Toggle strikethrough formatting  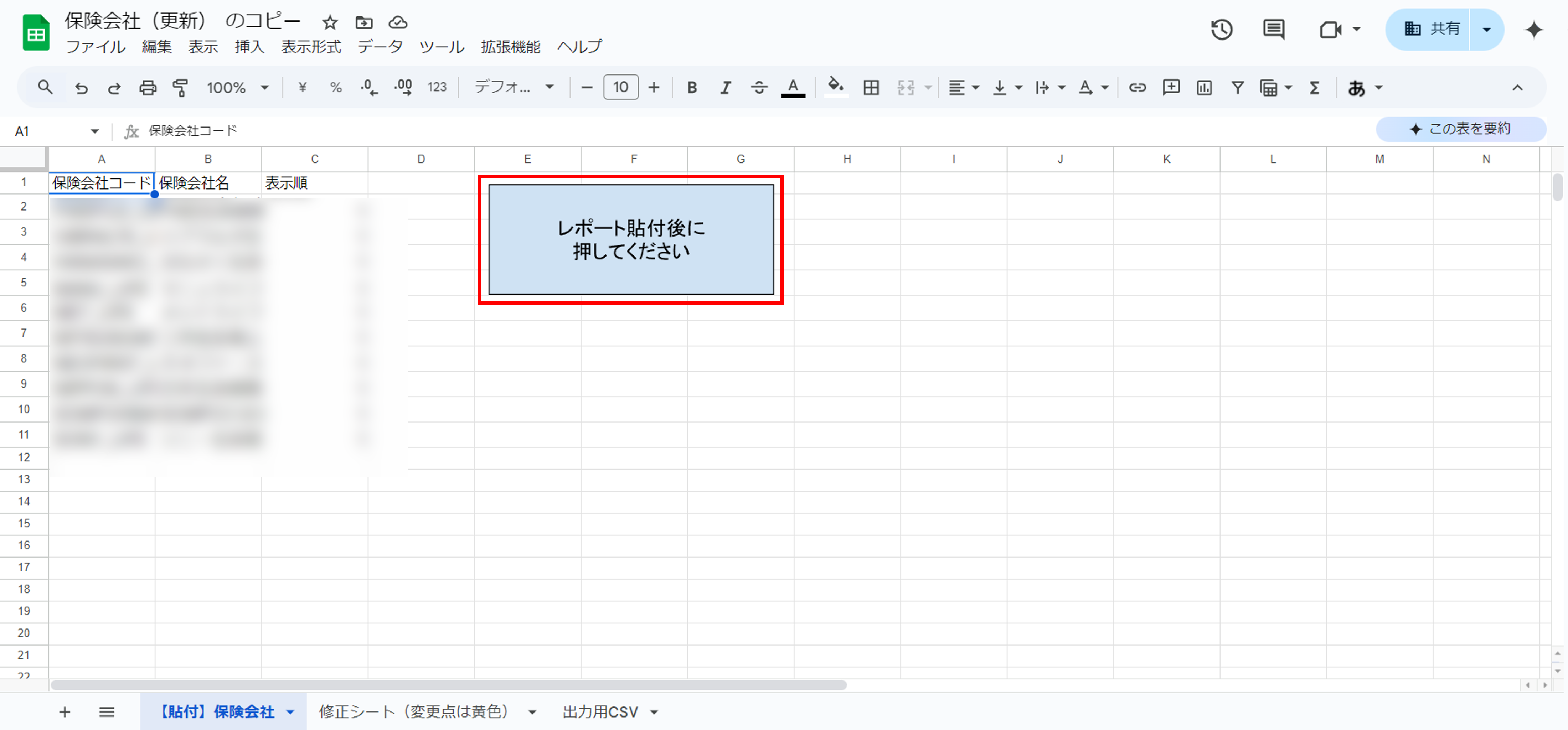758,88
